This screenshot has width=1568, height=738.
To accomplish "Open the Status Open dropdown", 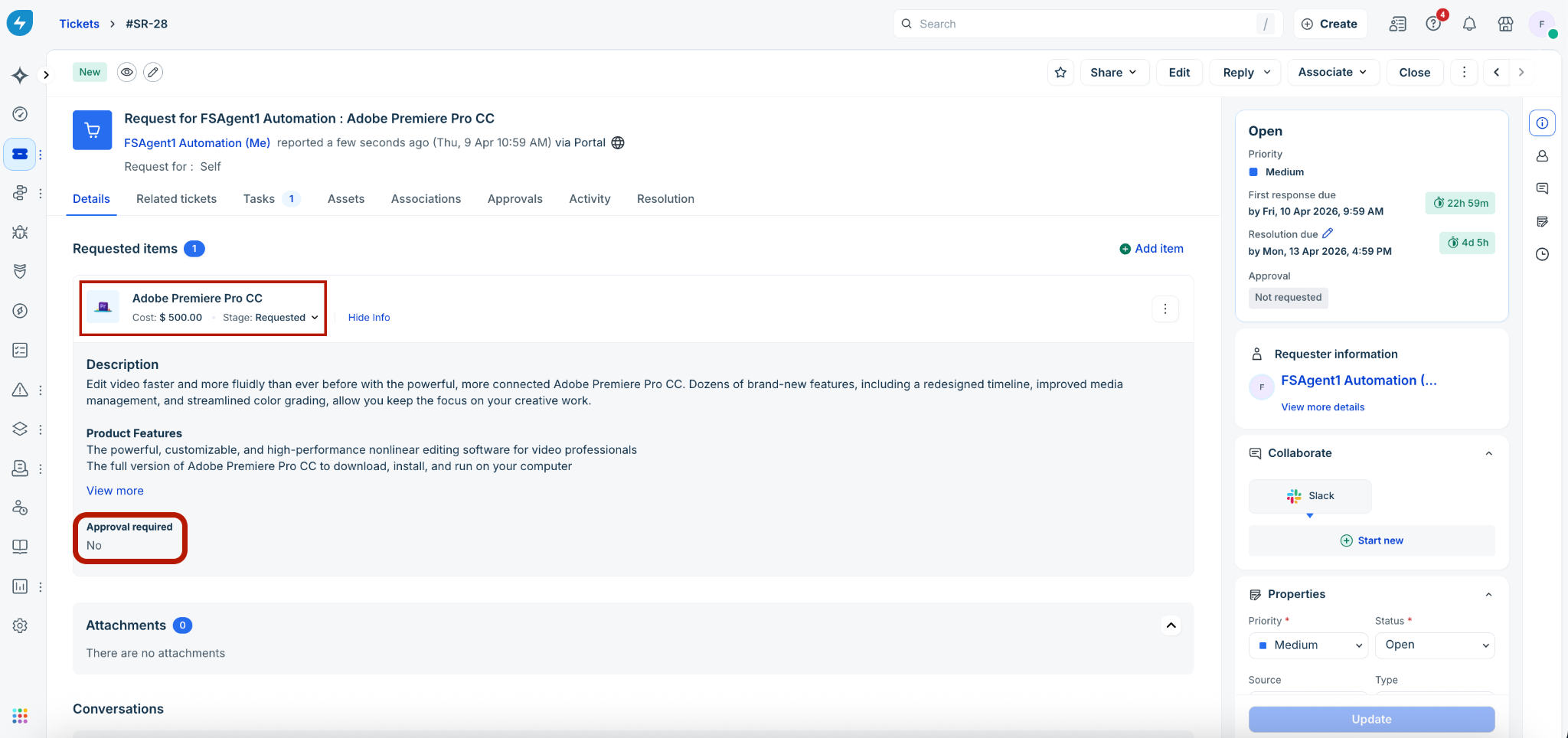I will click(x=1435, y=645).
